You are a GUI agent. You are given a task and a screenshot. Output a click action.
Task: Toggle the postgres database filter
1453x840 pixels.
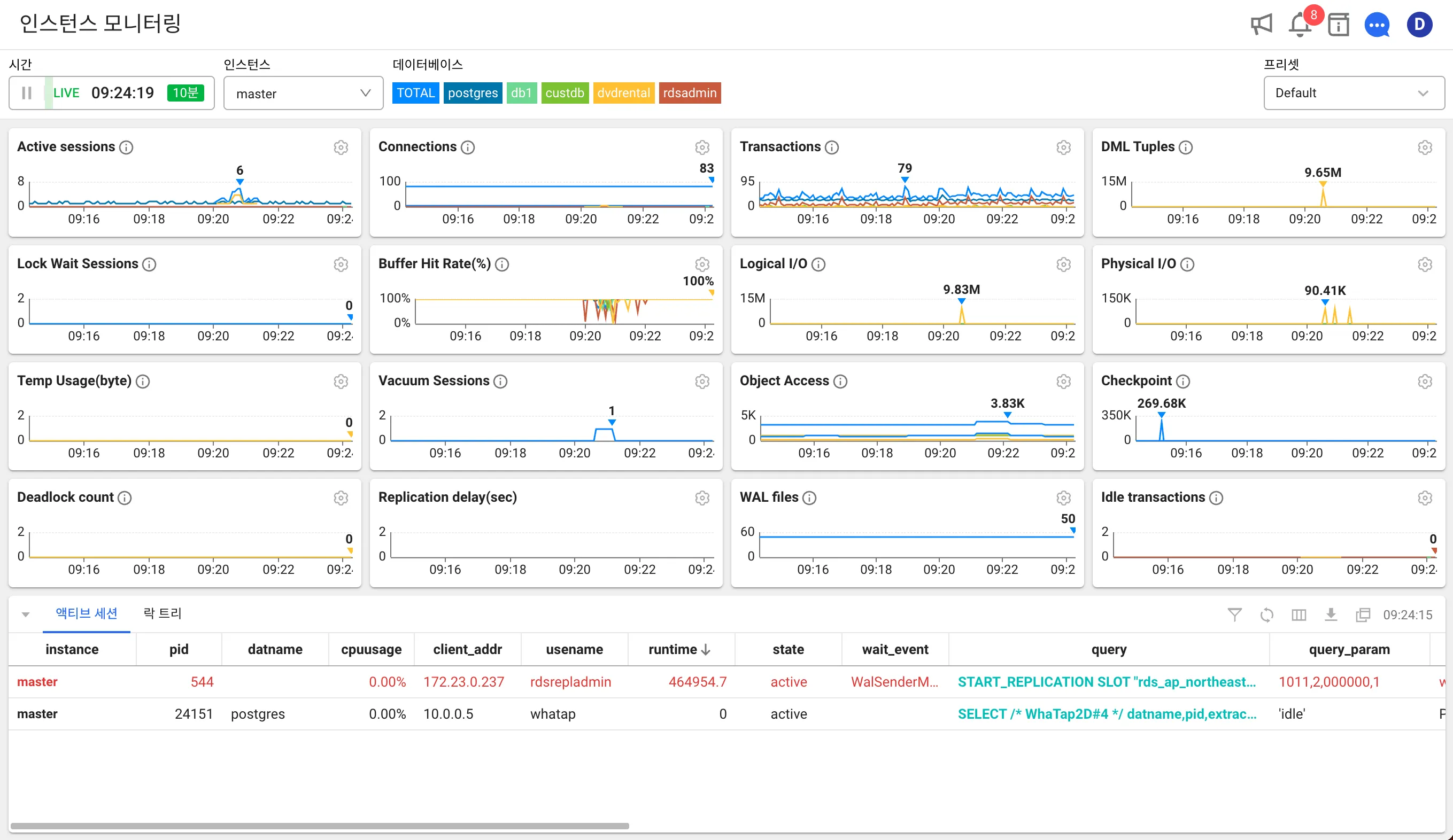point(472,93)
